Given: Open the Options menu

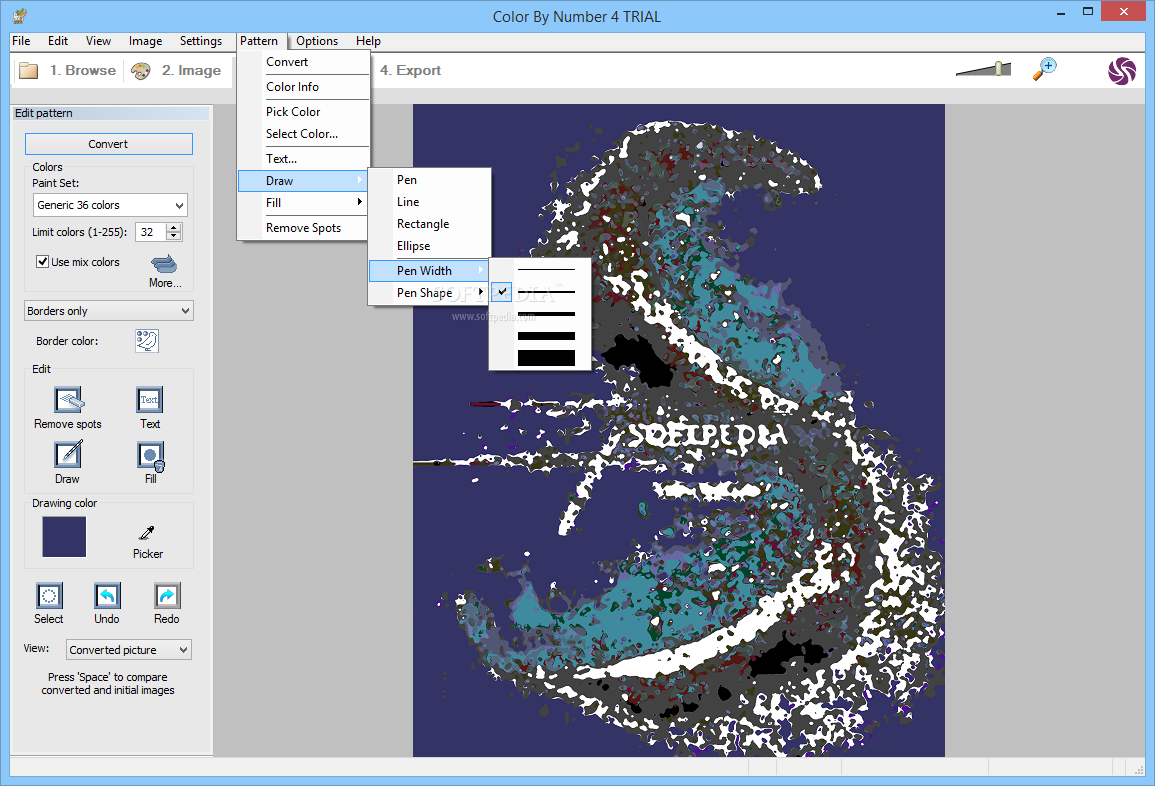Looking at the screenshot, I should pyautogui.click(x=317, y=41).
